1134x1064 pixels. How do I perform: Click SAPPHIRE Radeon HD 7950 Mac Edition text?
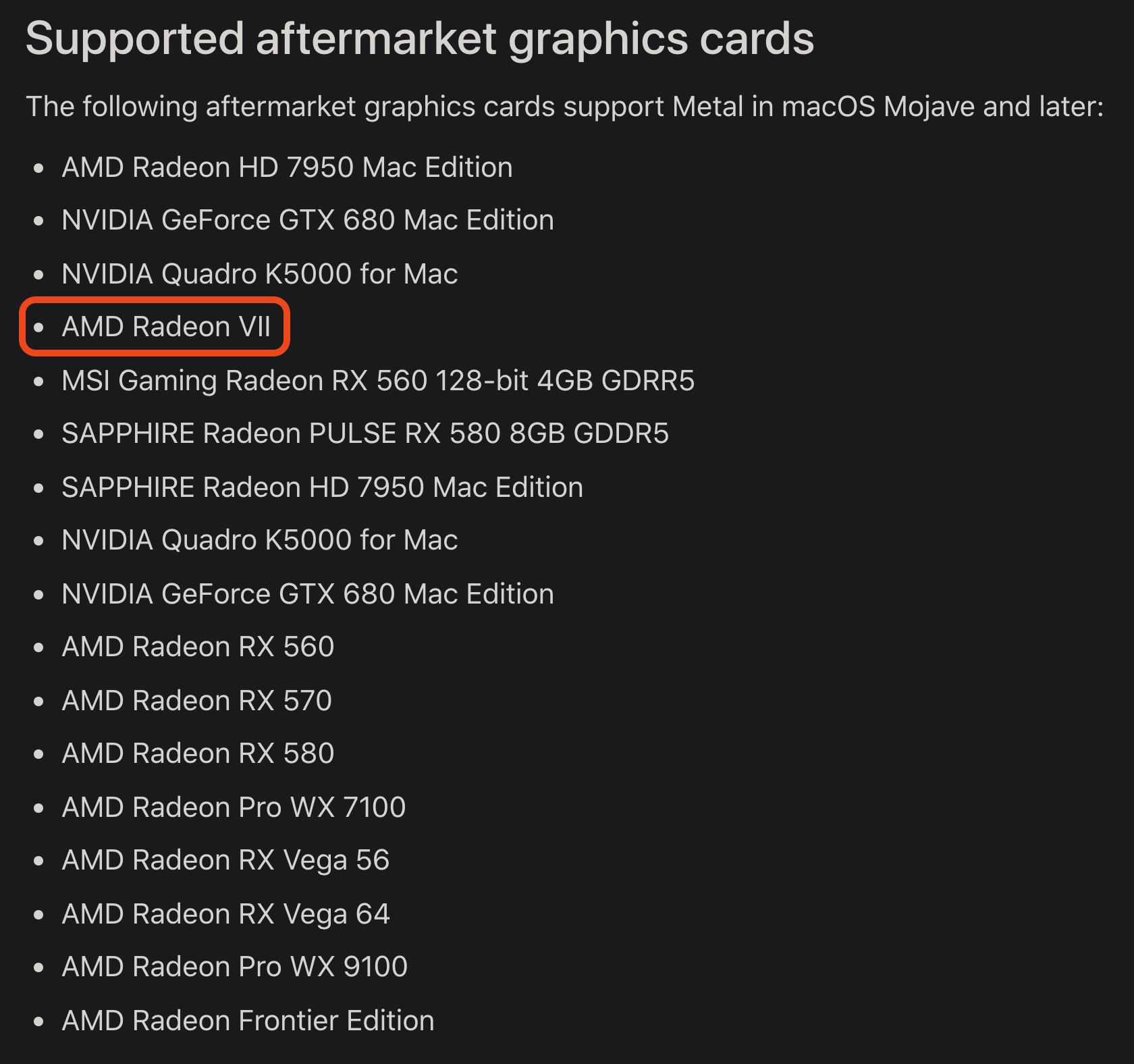point(323,487)
